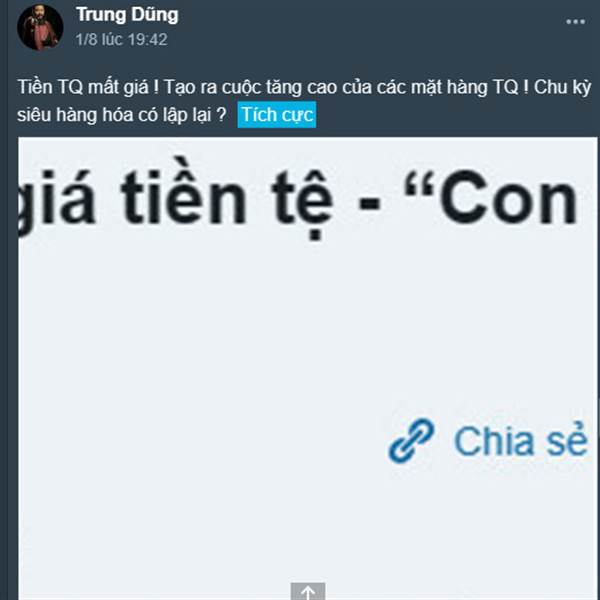Open the attached article image
The width and height of the screenshot is (600, 600).
coord(307,368)
